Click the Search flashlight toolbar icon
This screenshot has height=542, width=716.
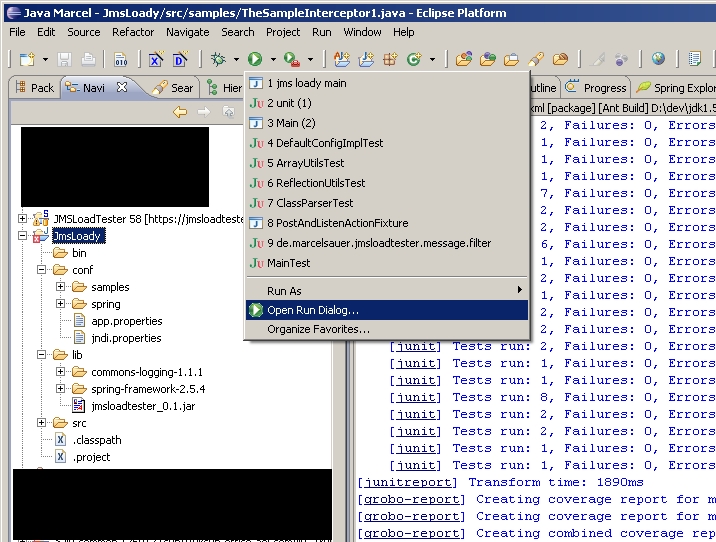536,59
